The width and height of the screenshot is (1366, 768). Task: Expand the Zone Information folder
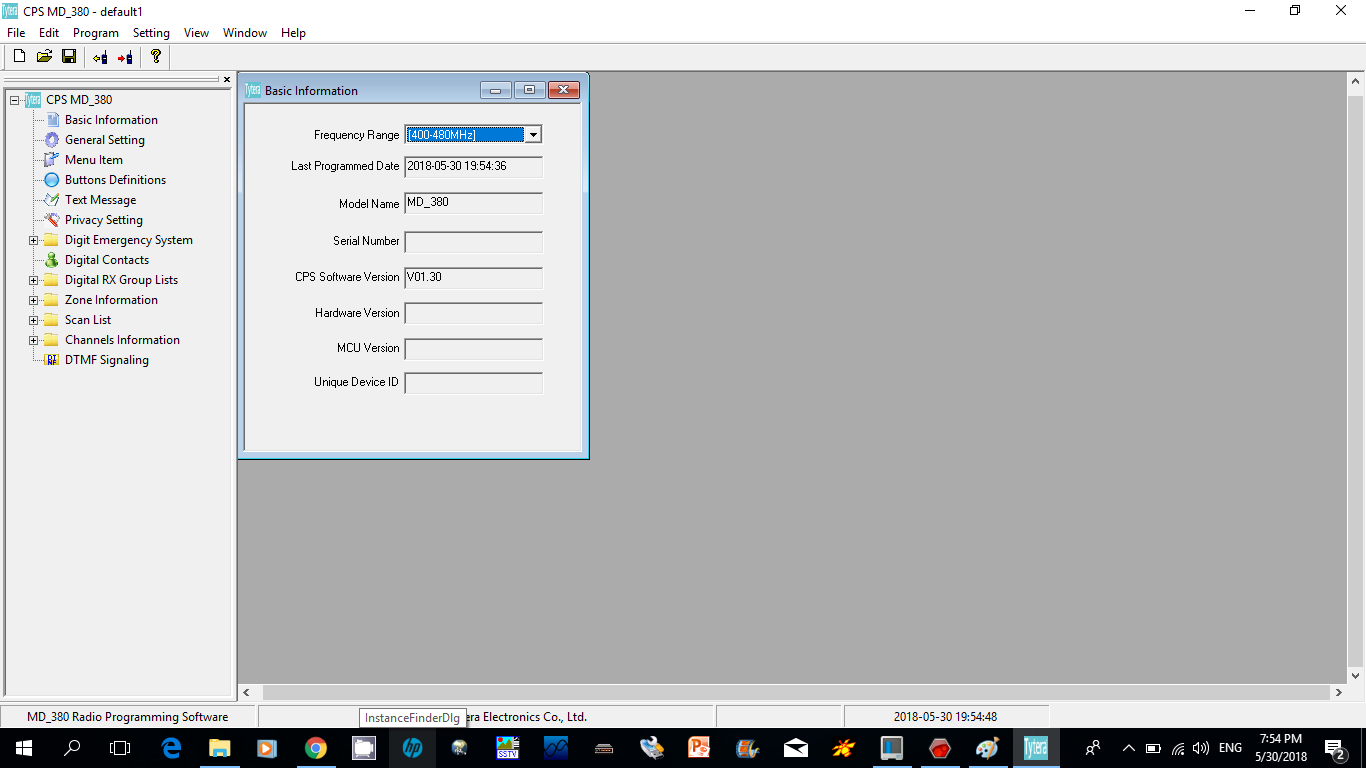[x=33, y=300]
